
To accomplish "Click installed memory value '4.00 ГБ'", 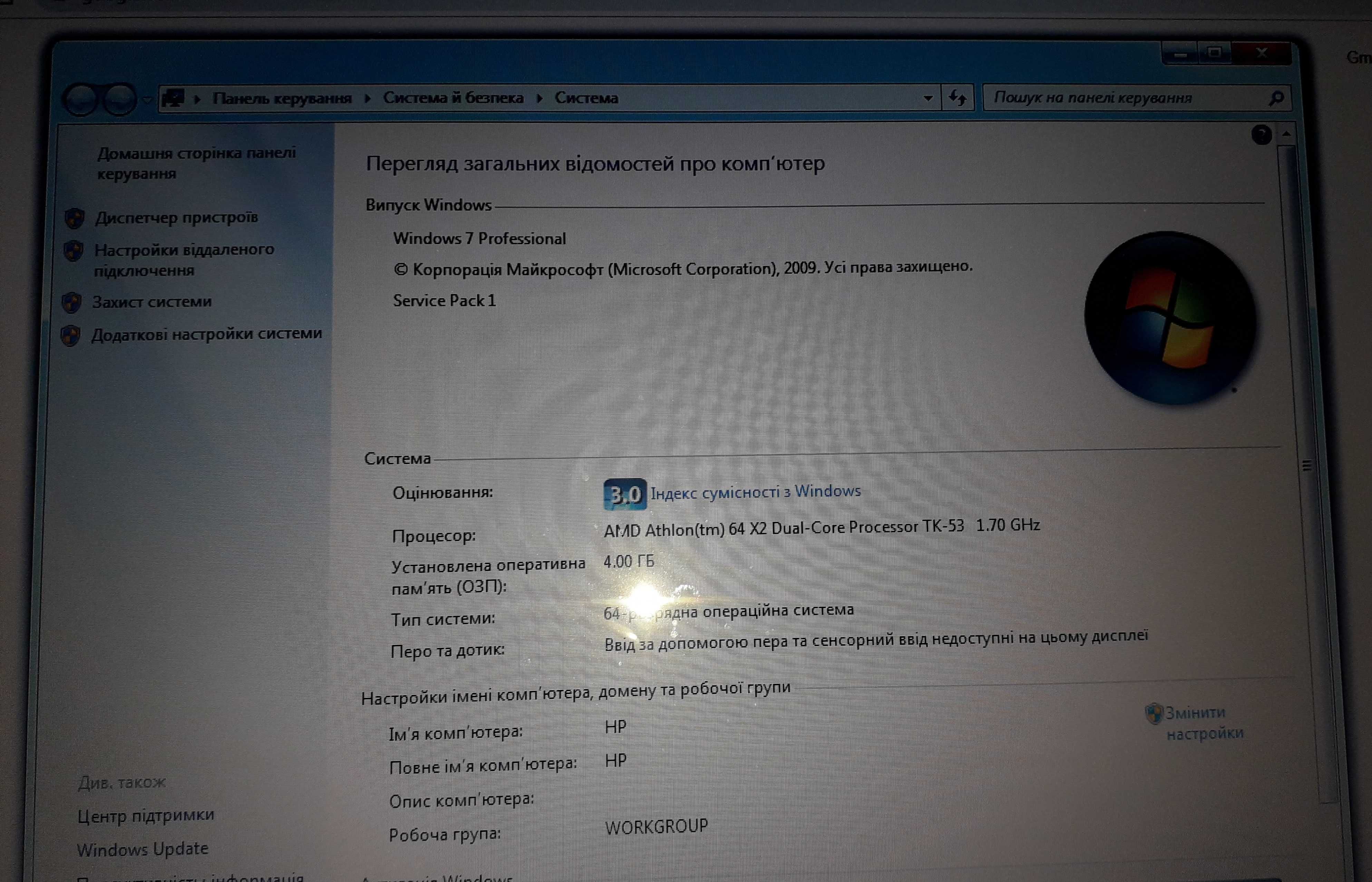I will click(629, 561).
